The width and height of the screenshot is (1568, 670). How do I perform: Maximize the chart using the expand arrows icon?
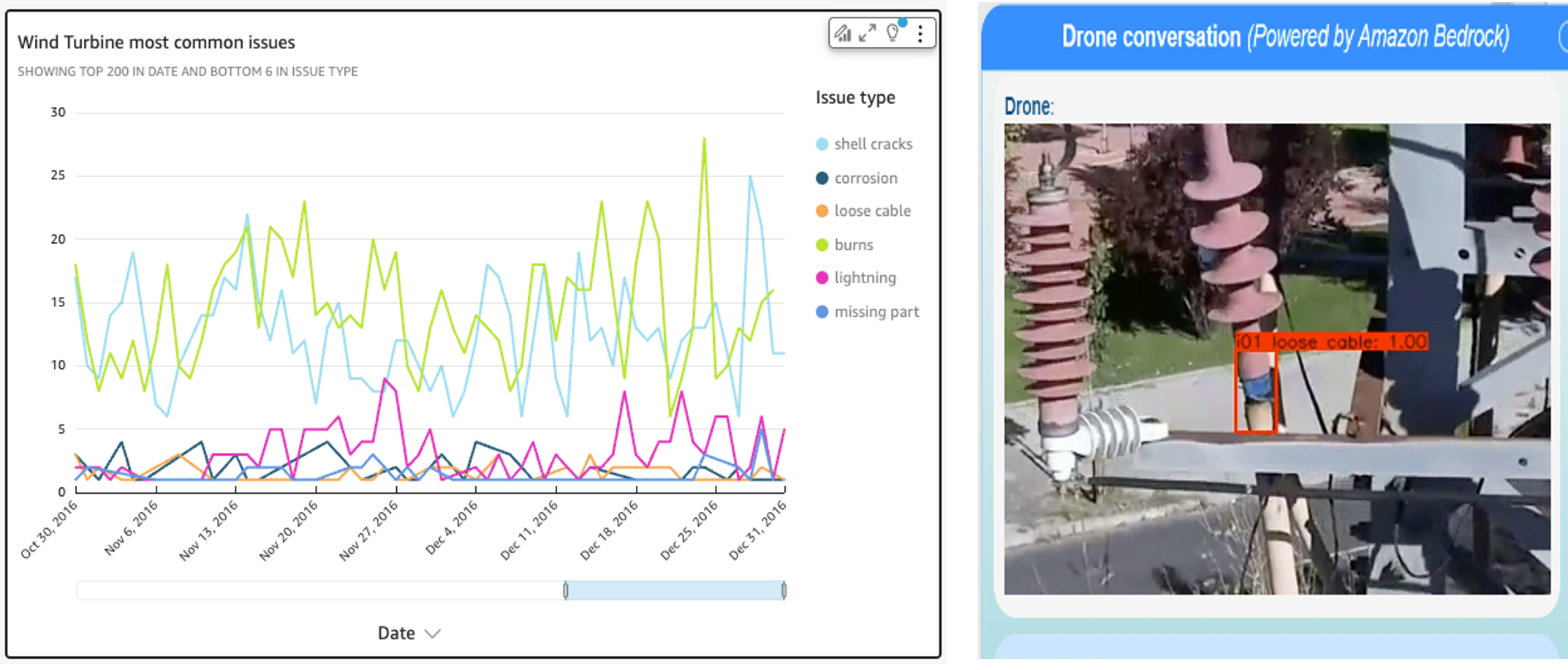point(867,33)
